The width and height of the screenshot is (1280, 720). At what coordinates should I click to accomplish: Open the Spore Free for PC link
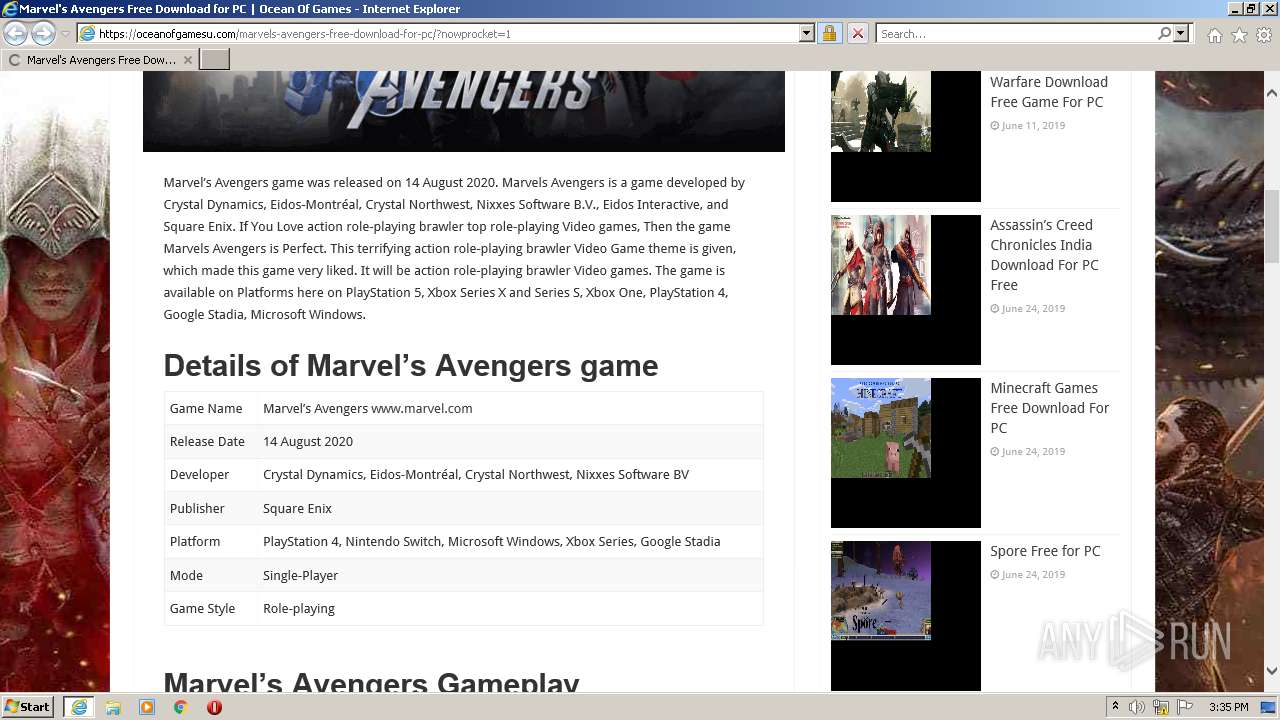(1045, 551)
